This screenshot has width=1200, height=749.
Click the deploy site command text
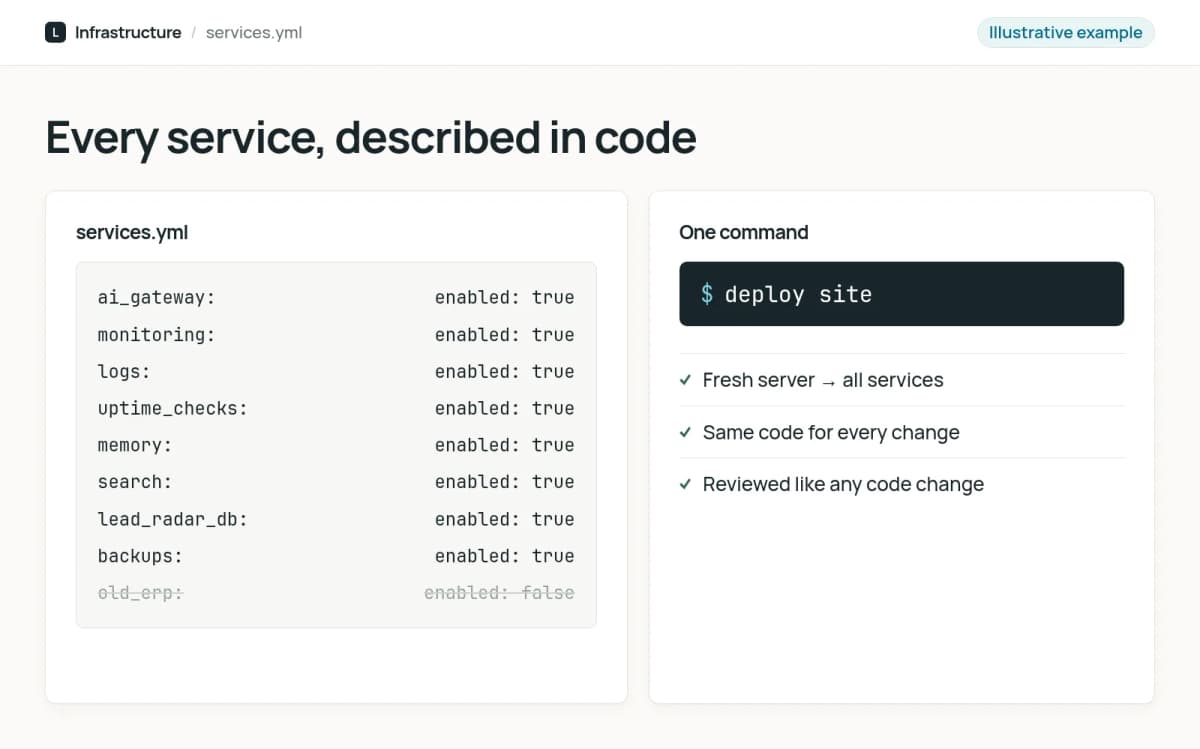[x=798, y=294]
